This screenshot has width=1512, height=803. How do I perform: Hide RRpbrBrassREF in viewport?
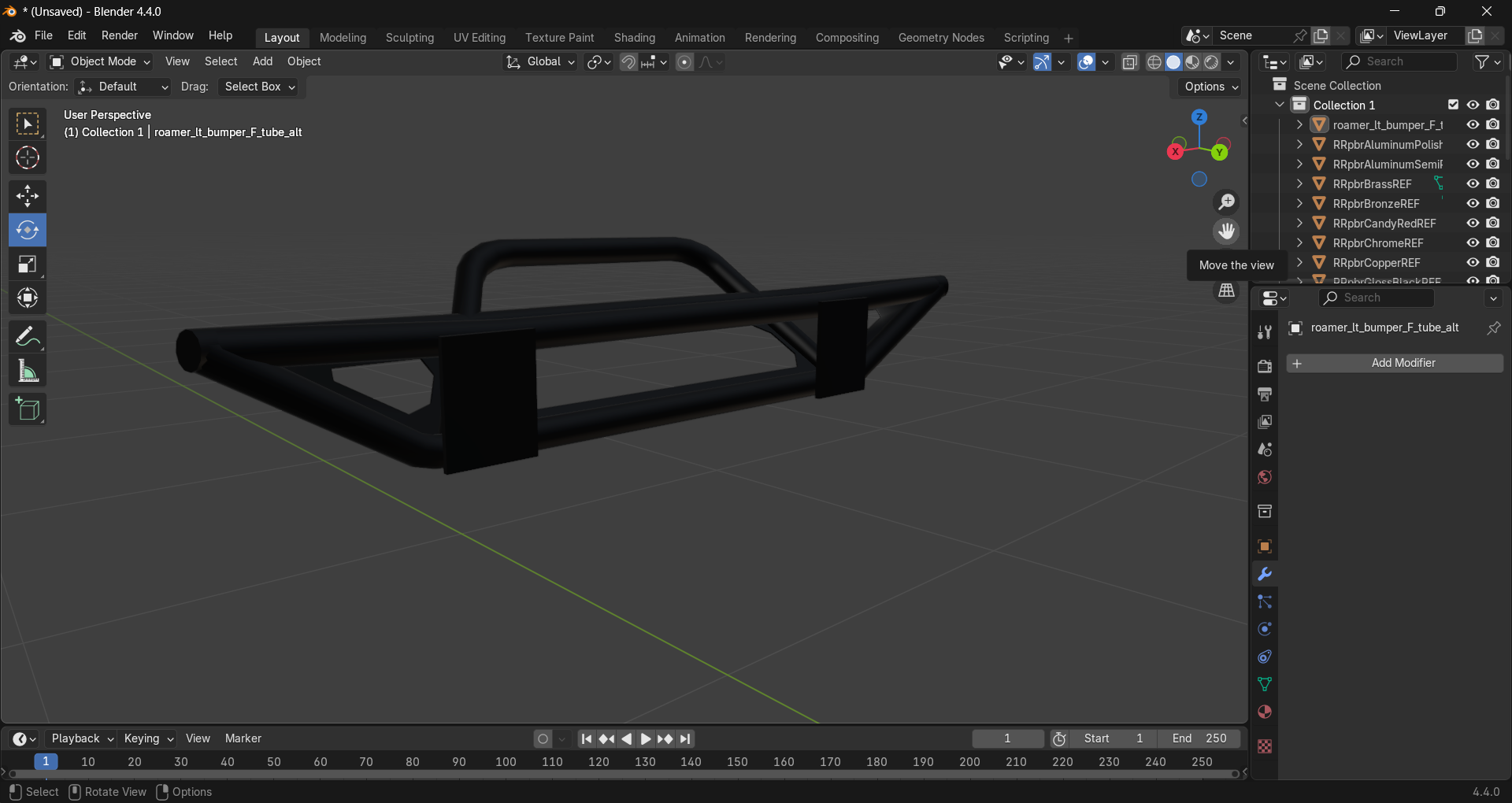(x=1473, y=183)
